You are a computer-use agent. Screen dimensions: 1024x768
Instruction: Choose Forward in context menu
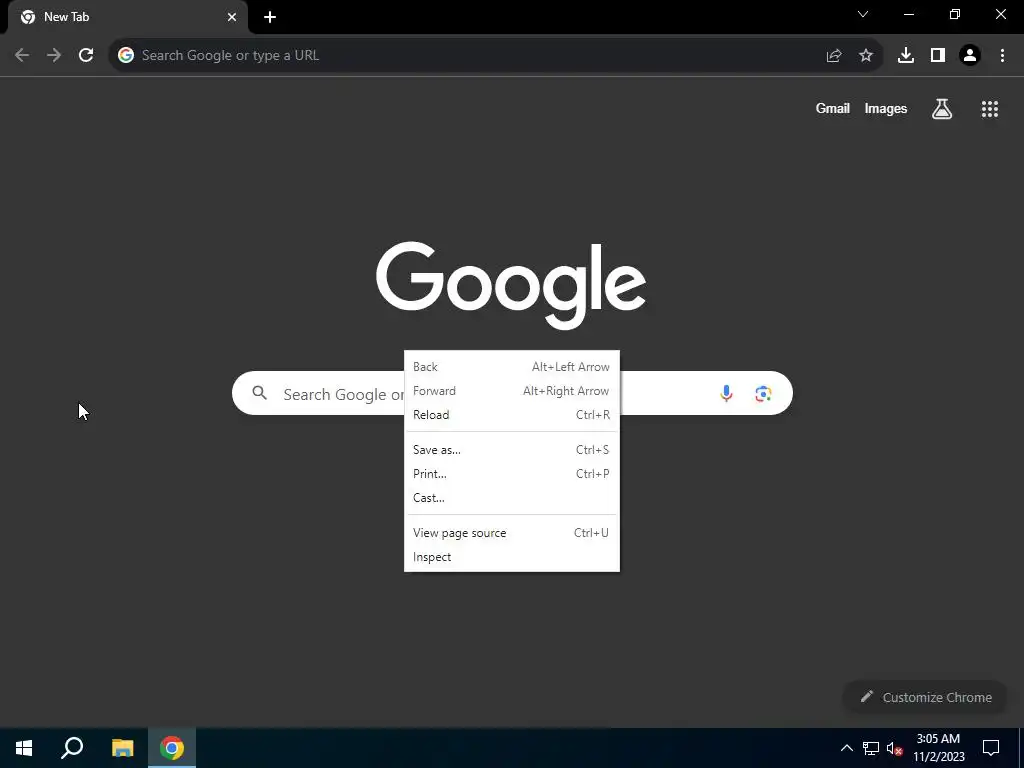511,391
